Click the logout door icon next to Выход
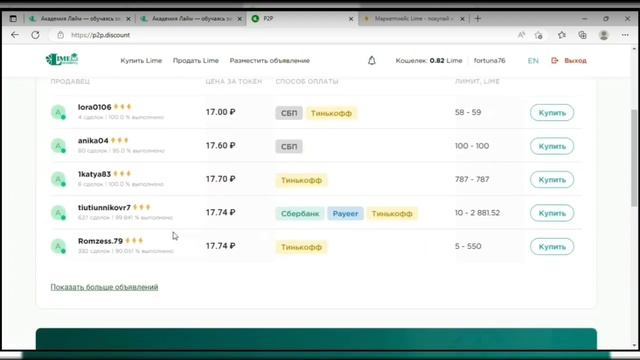 pyautogui.click(x=554, y=61)
